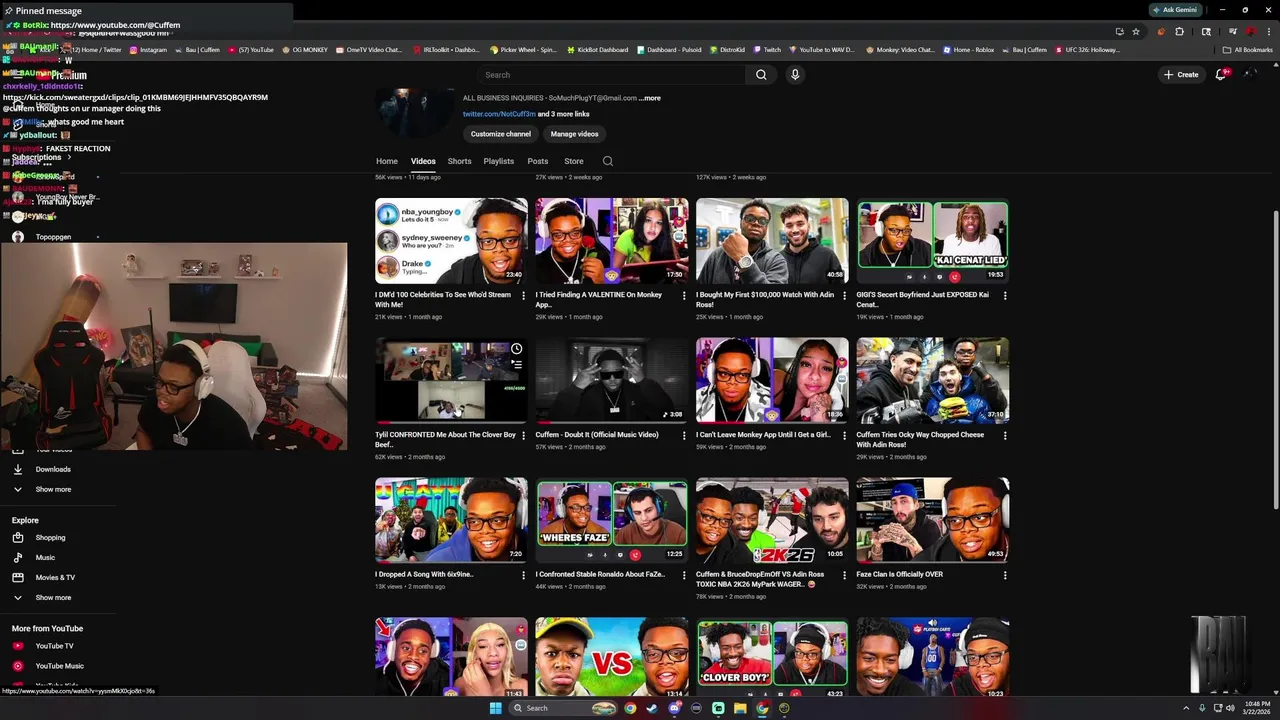Open options menu for '$100,000 Watch With Adin' video

[844, 295]
